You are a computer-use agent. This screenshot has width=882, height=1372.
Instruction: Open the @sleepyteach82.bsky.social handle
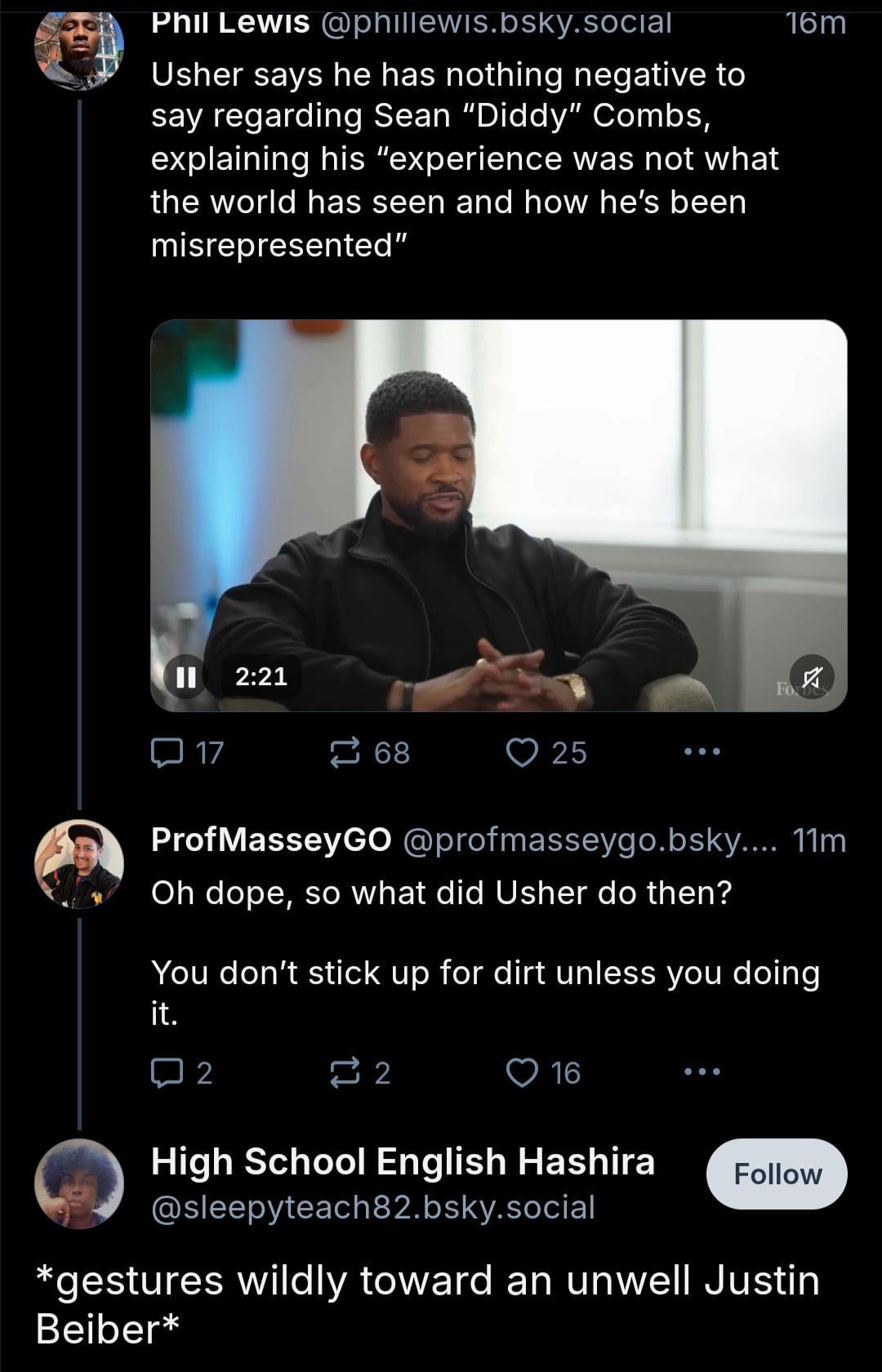(373, 1207)
